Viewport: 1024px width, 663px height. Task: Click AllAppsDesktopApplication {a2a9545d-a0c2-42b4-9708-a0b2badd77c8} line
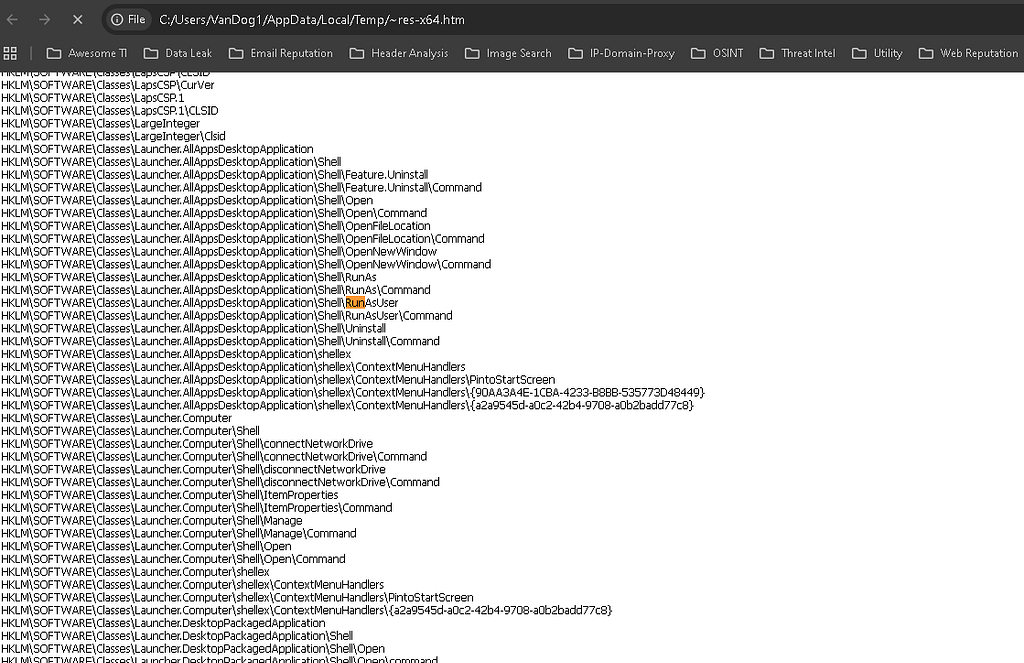(347, 406)
